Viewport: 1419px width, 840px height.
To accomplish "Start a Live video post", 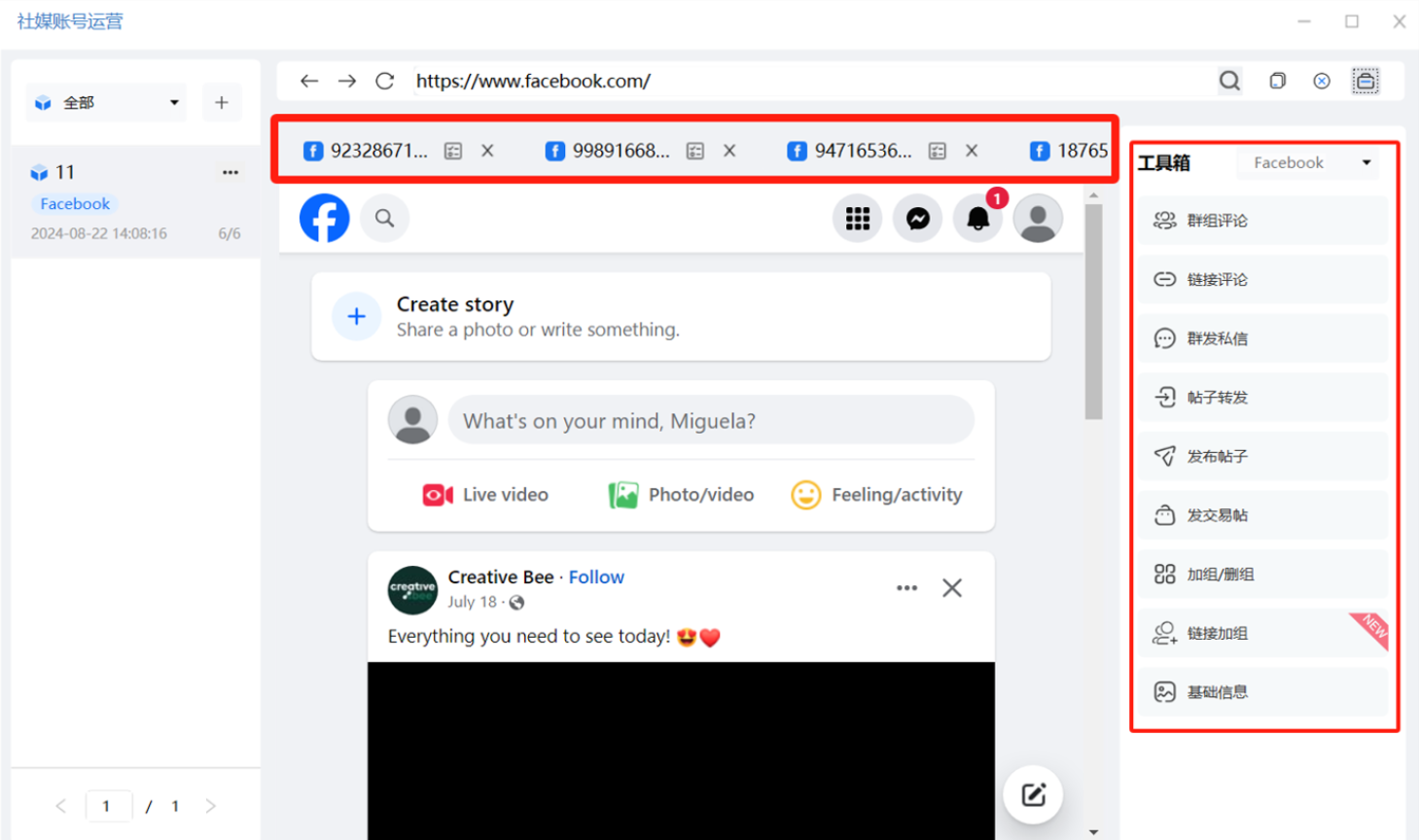I will (x=485, y=495).
